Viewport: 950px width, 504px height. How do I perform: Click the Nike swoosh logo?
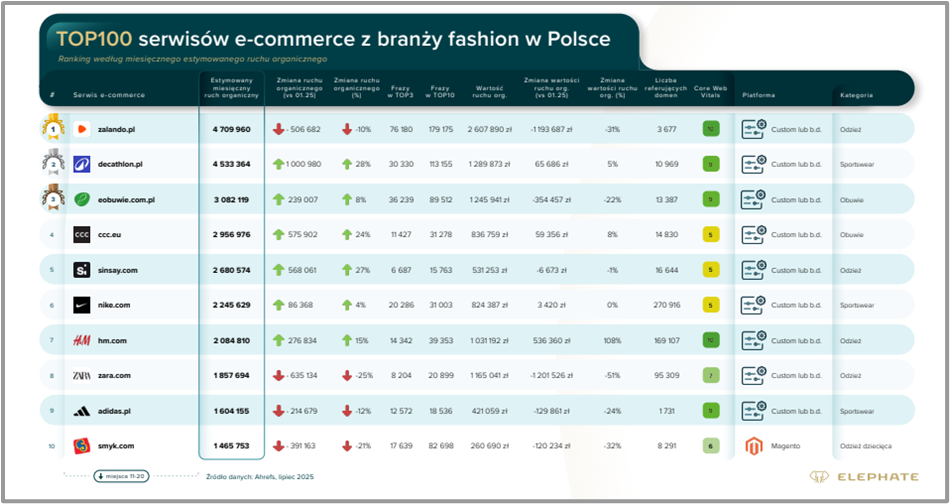[82, 305]
